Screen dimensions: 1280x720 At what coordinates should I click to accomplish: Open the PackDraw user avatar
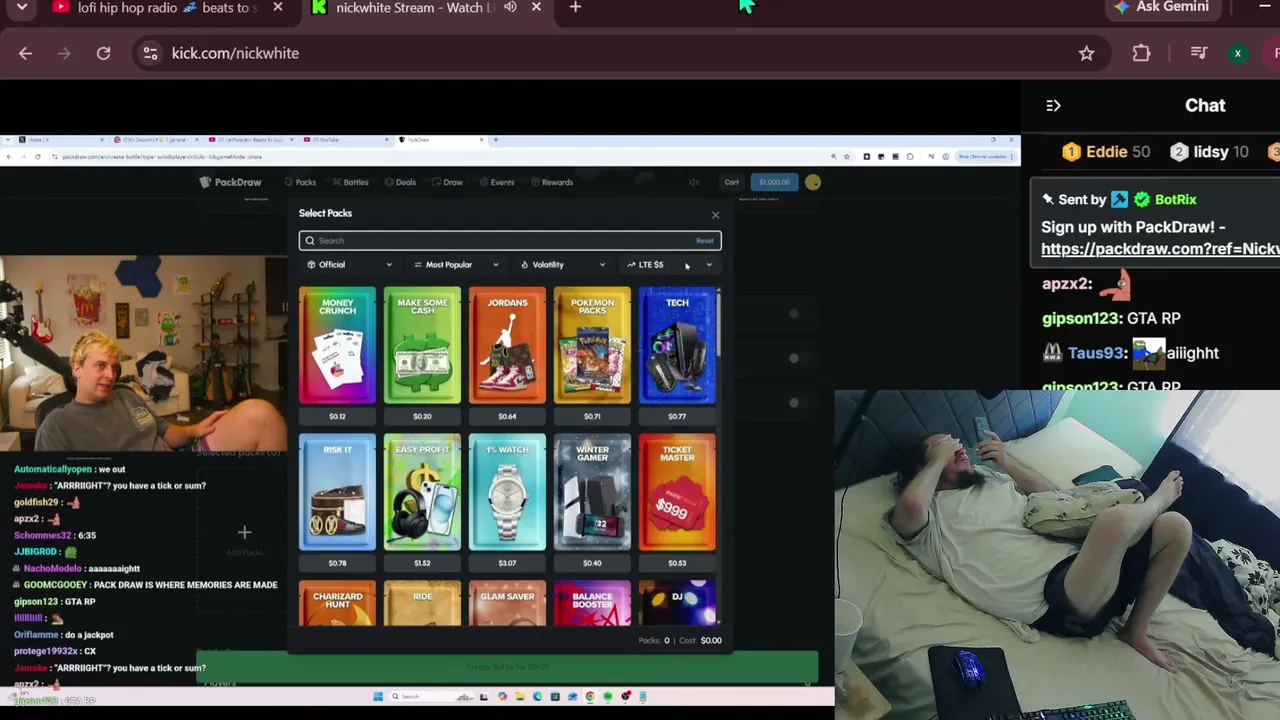tap(813, 182)
